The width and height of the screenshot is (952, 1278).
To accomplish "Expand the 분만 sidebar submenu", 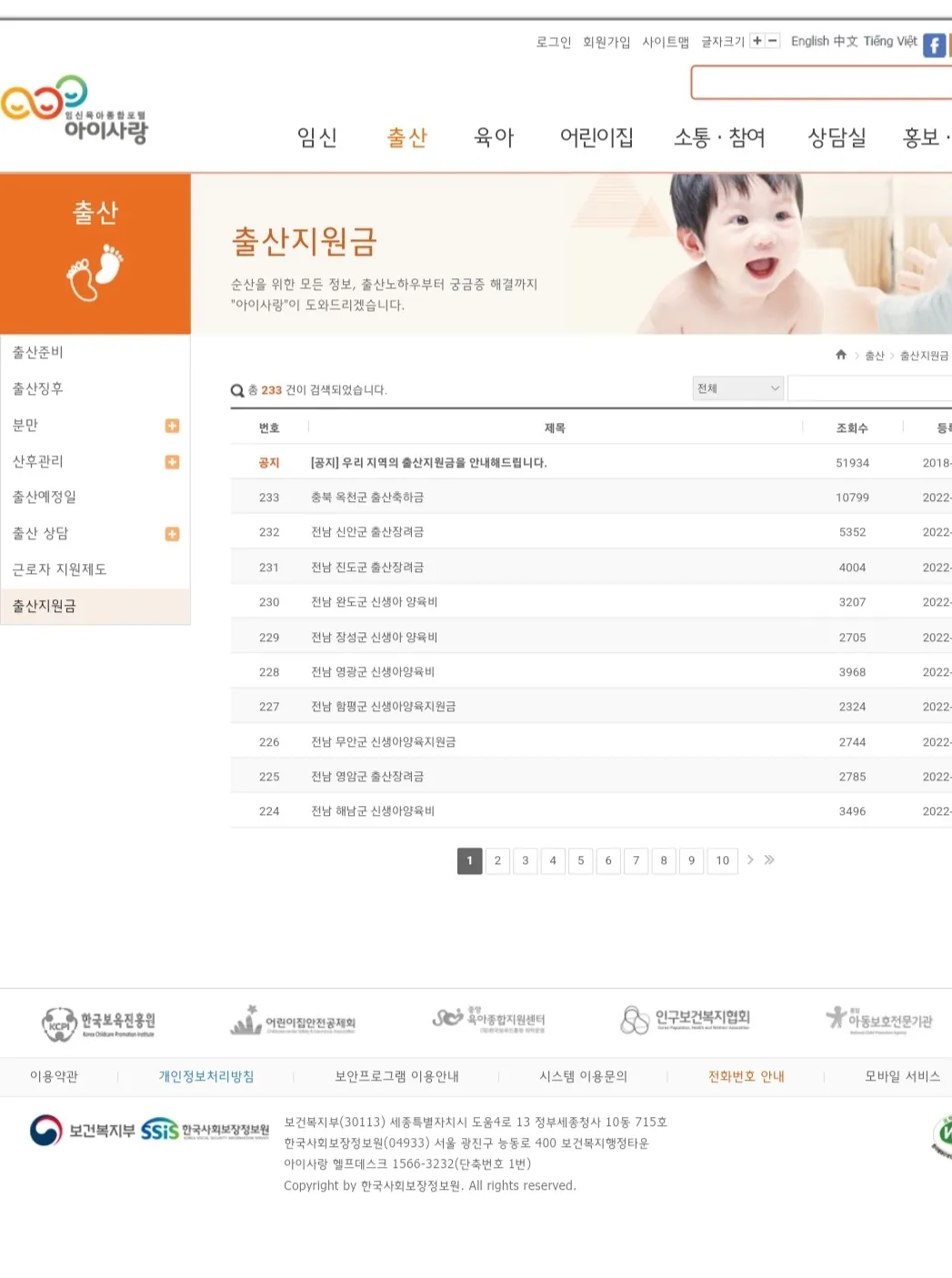I will tap(172, 426).
